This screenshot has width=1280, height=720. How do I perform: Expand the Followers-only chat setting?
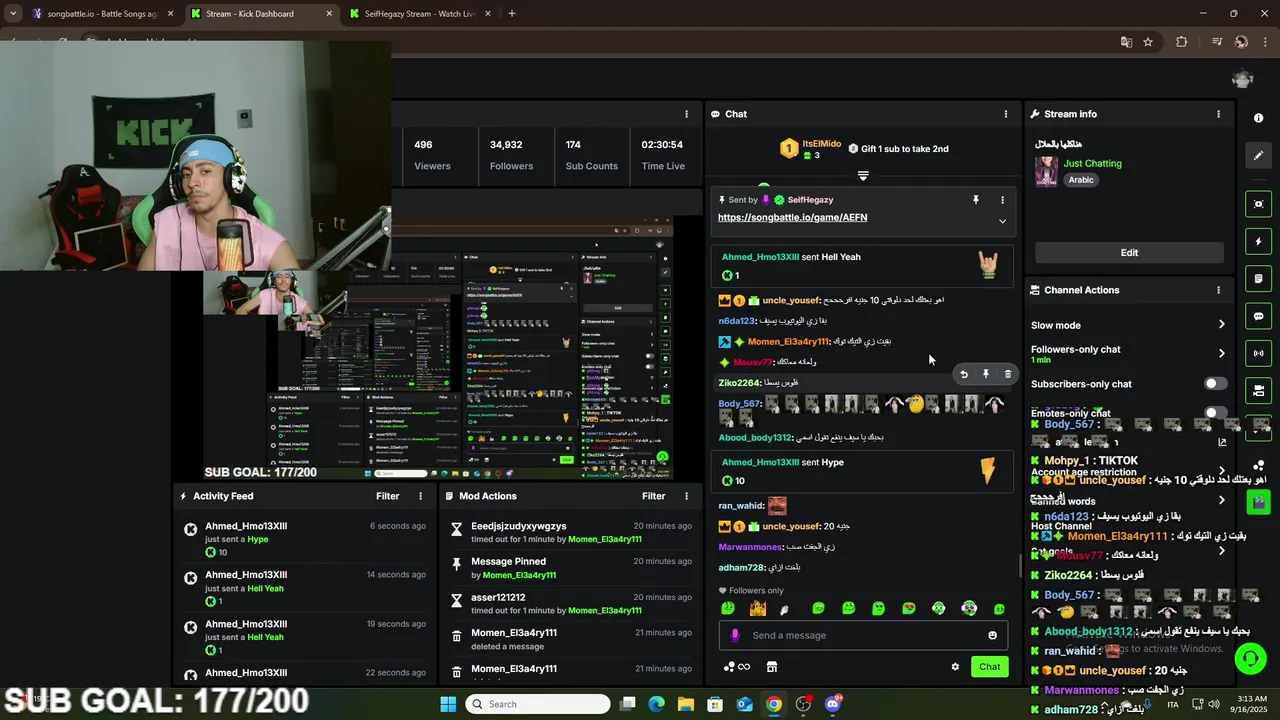click(x=1128, y=353)
